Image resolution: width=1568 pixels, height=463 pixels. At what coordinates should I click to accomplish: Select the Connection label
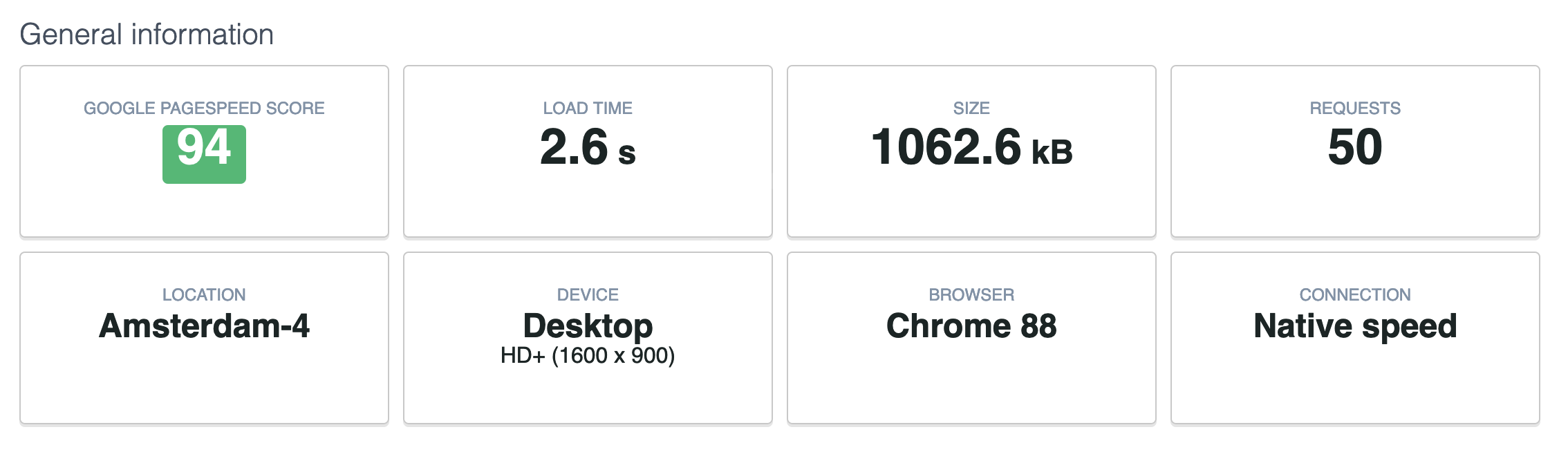click(x=1355, y=295)
